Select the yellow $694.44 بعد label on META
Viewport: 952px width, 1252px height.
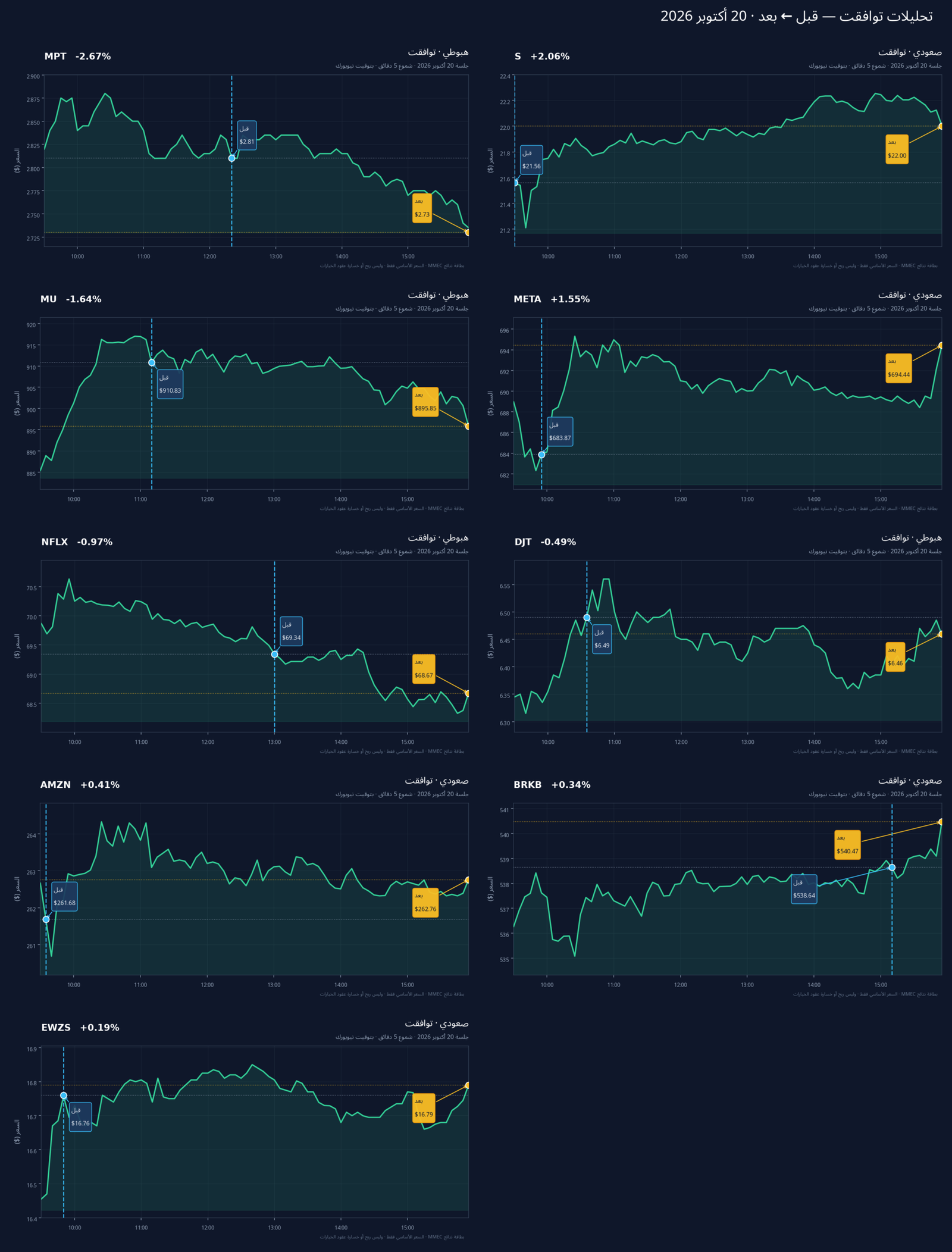898,368
